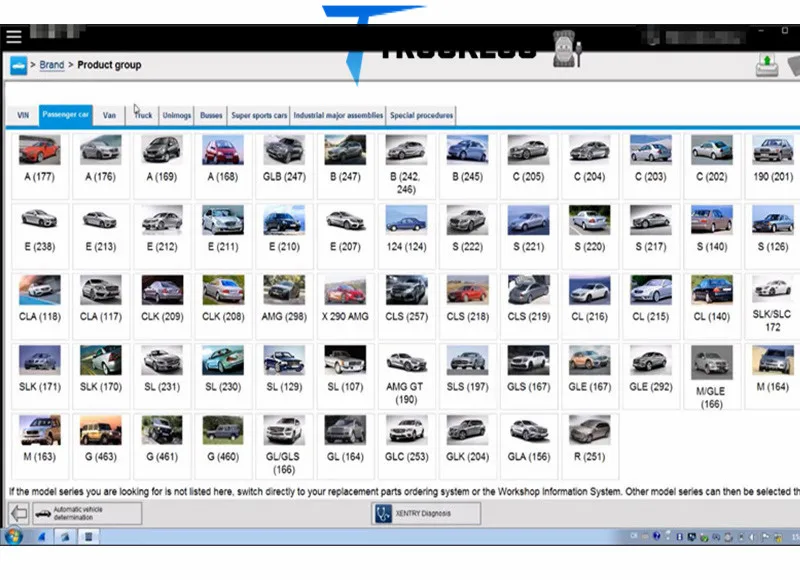Image resolution: width=800 pixels, height=580 pixels.
Task: Select the R (251) model tile
Action: click(x=589, y=446)
